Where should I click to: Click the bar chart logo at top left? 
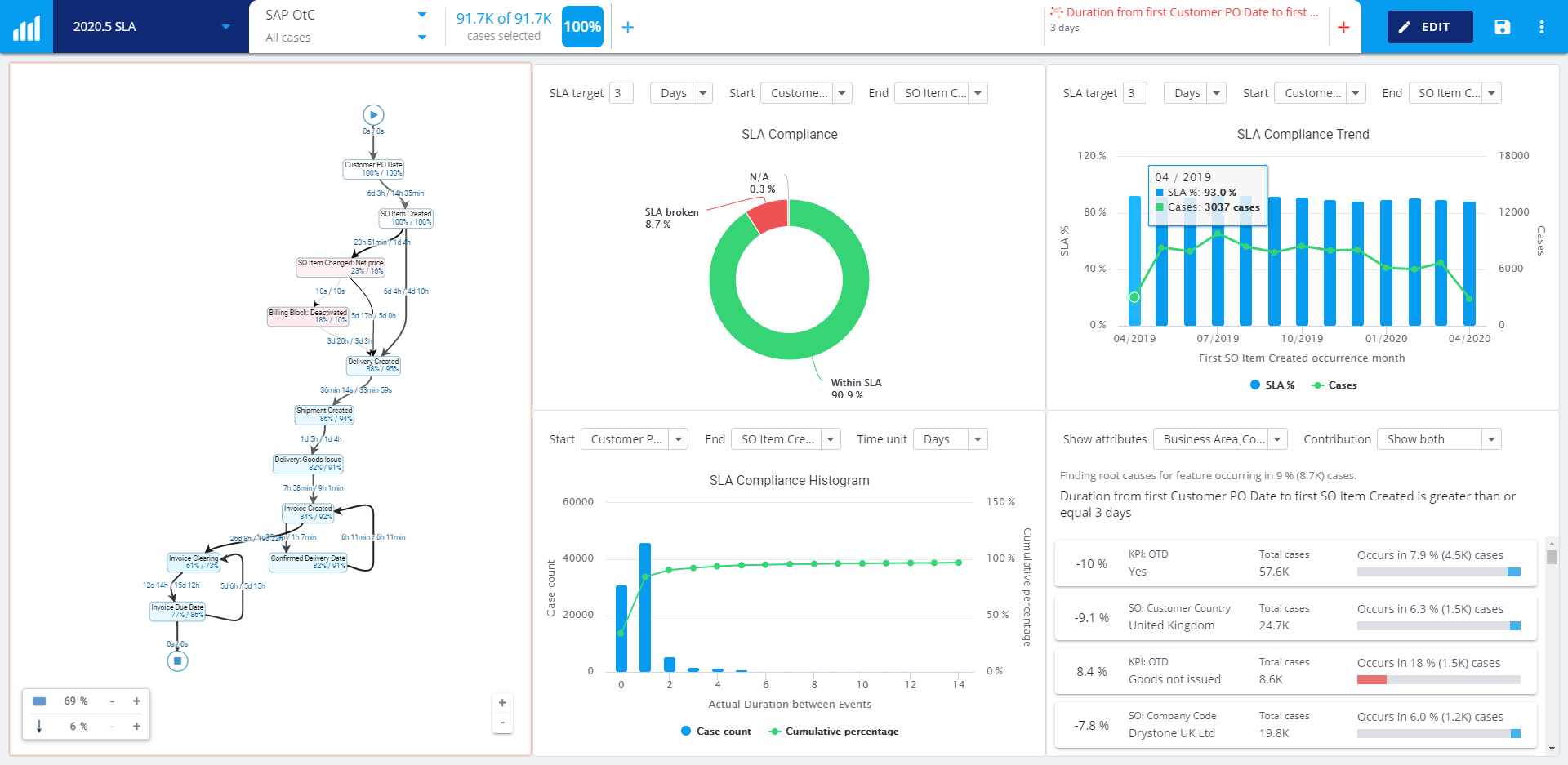click(26, 26)
